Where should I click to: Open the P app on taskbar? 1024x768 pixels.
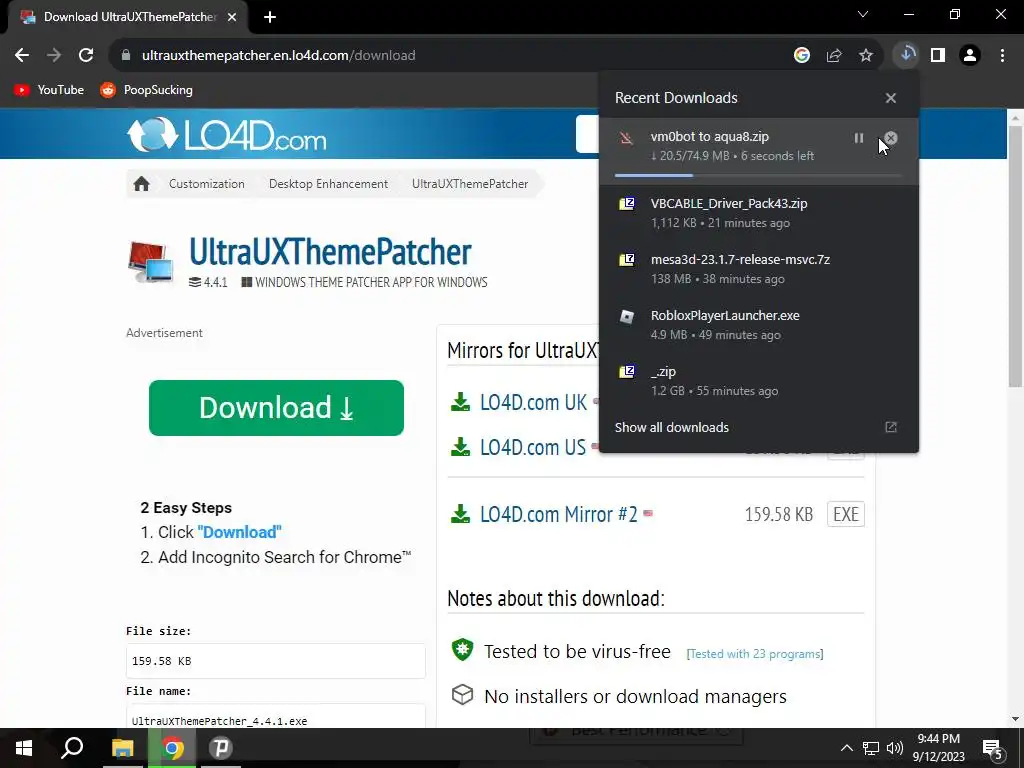(x=221, y=748)
